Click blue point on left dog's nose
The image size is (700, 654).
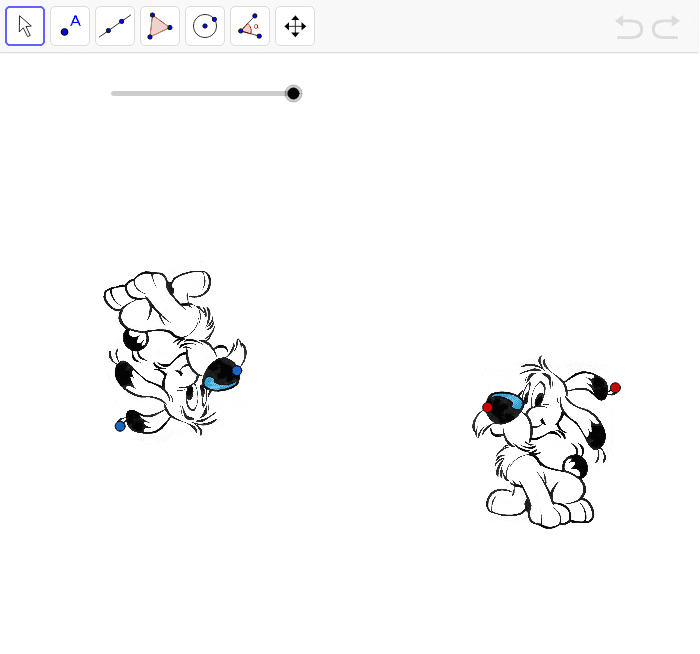[x=237, y=371]
